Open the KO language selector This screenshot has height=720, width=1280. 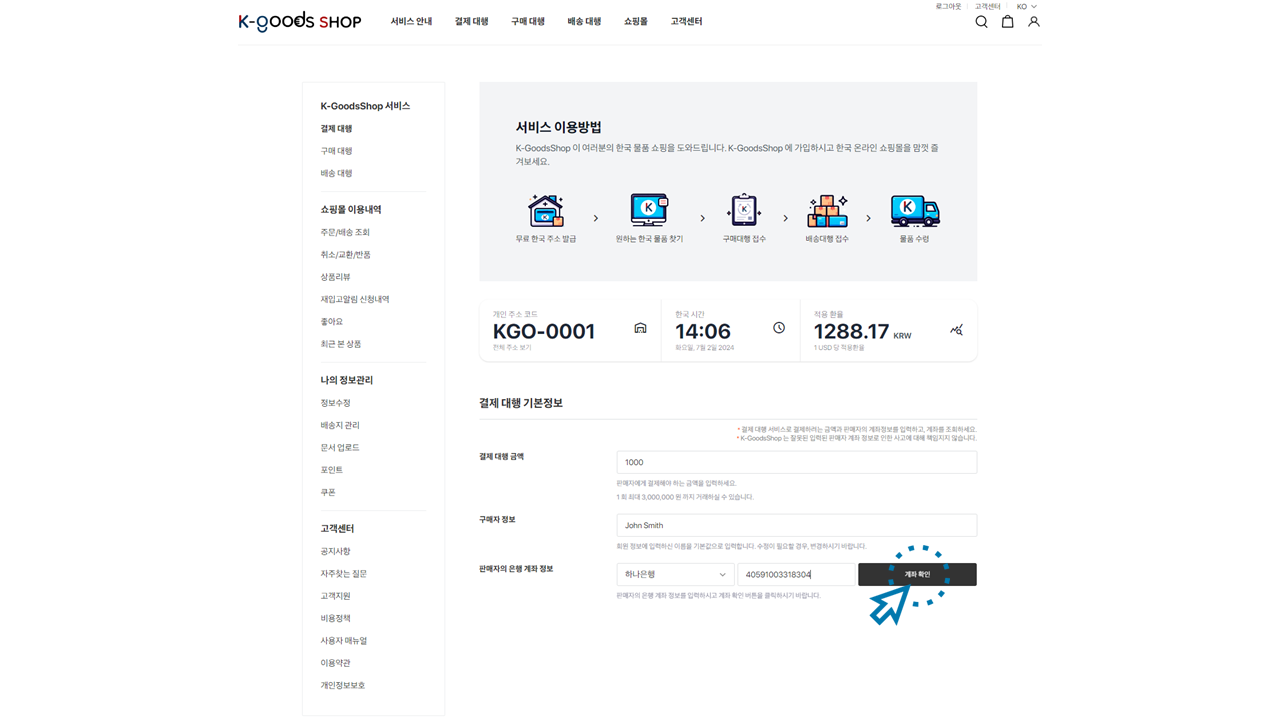[1027, 7]
